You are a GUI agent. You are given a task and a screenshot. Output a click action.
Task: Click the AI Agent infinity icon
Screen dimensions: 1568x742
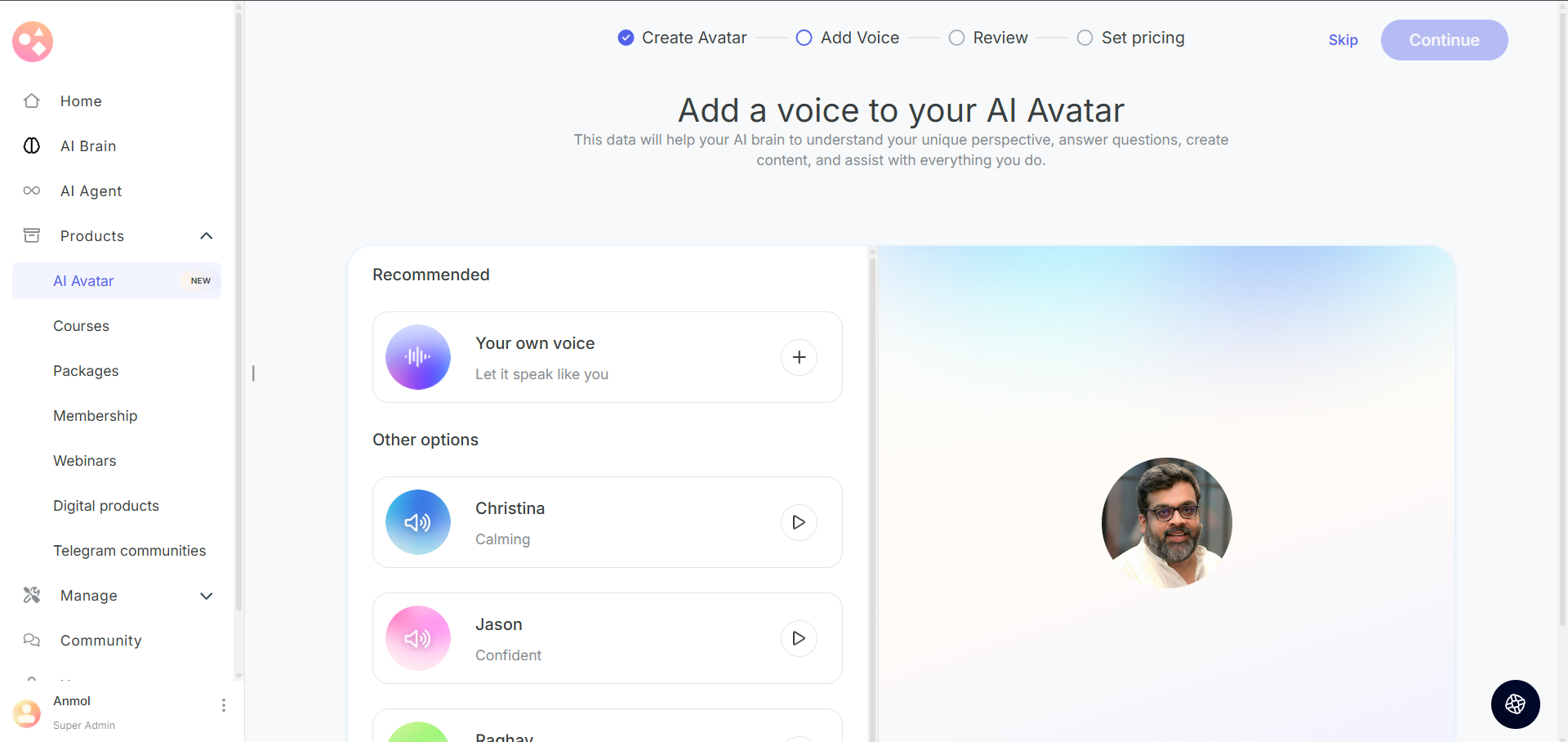(32, 191)
